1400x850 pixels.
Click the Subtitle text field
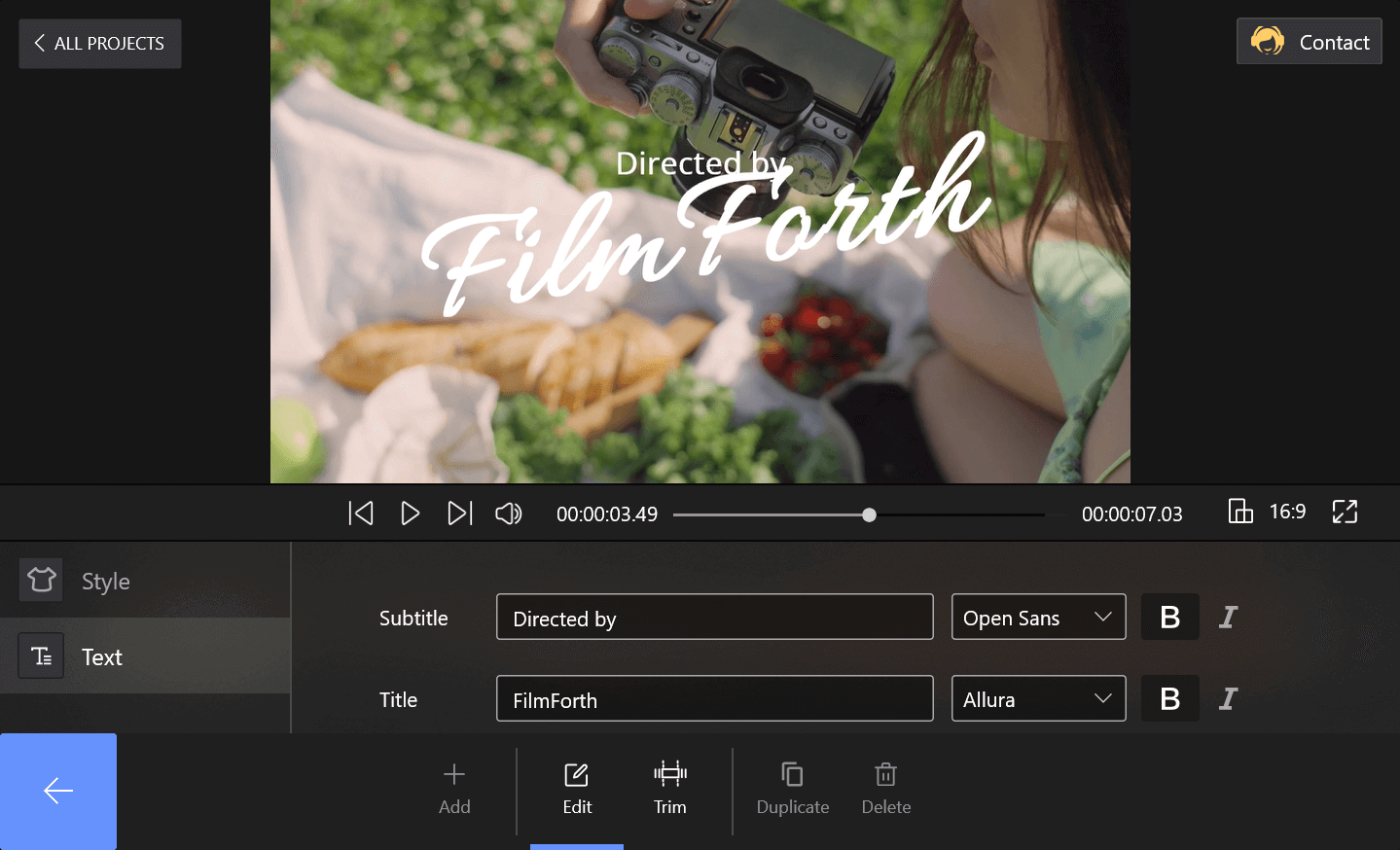pyautogui.click(x=715, y=617)
